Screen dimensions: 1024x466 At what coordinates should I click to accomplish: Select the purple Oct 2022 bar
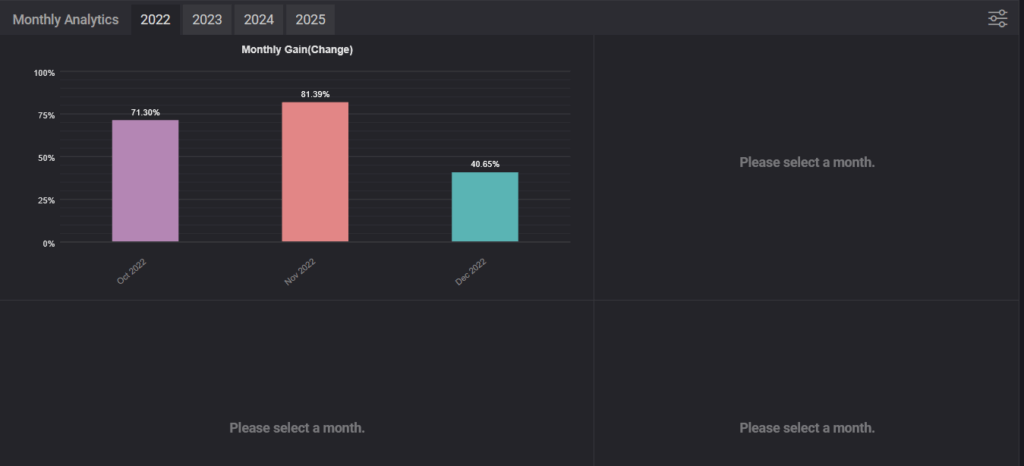tap(145, 181)
